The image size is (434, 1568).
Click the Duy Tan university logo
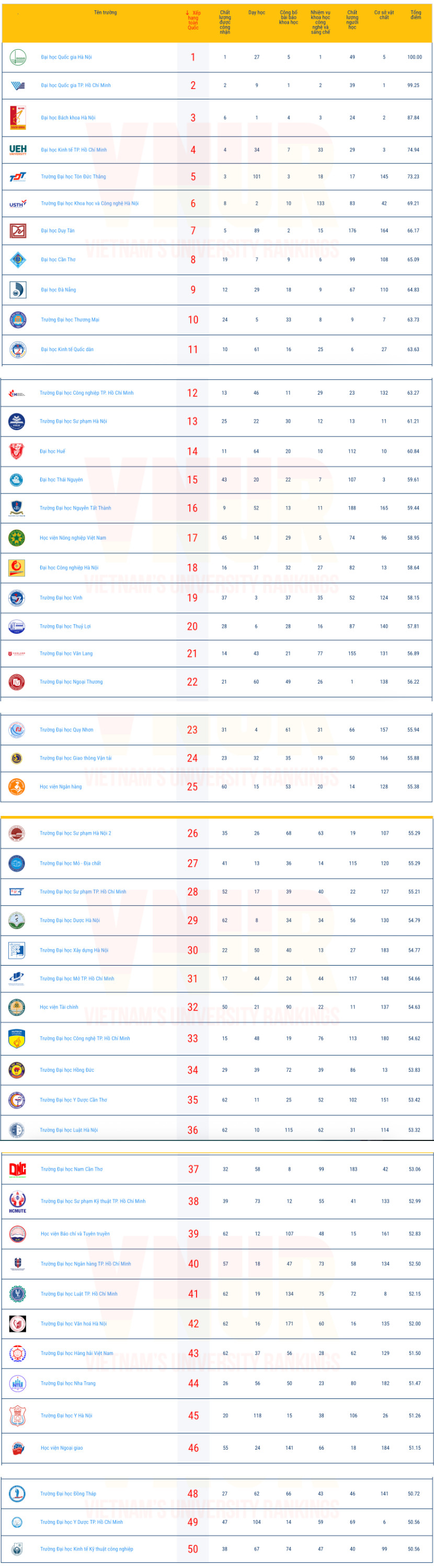pos(18,231)
